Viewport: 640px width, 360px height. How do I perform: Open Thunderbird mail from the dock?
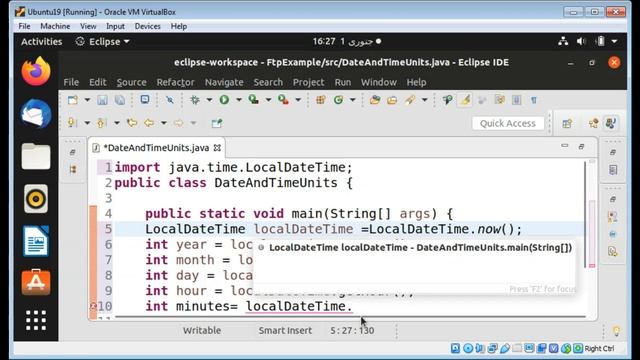coord(36,114)
